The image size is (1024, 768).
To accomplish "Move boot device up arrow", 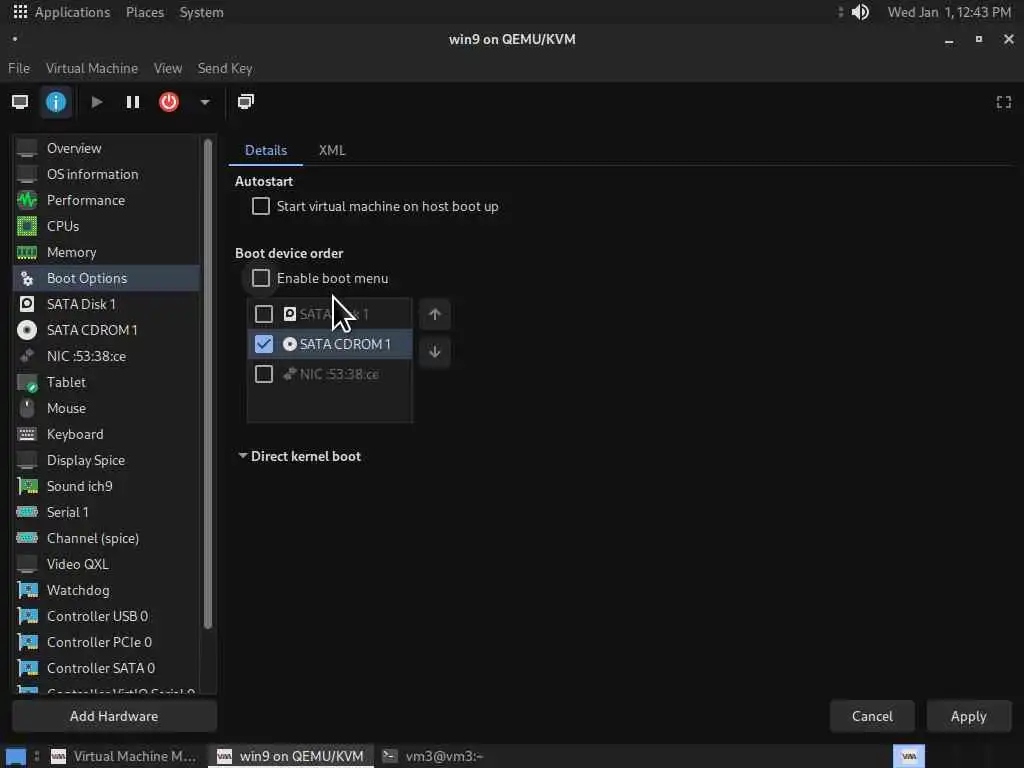I will pos(435,315).
